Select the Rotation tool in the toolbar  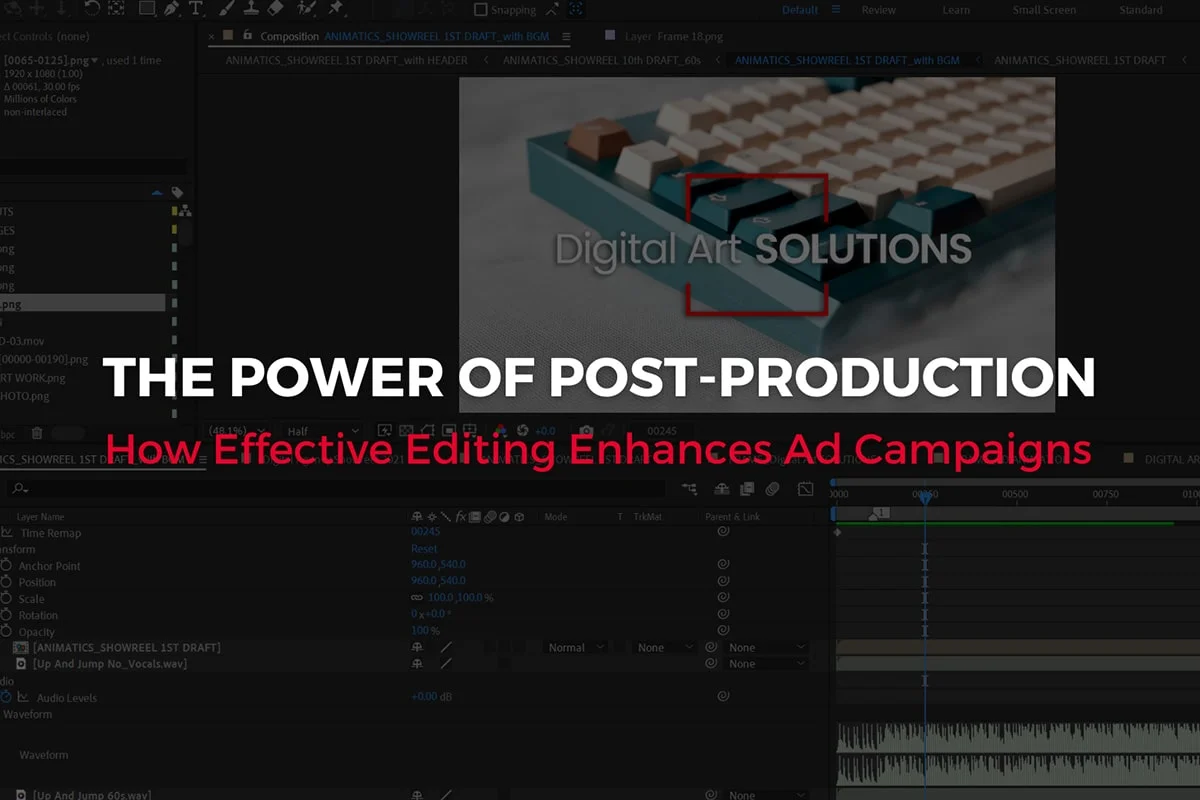tap(92, 9)
